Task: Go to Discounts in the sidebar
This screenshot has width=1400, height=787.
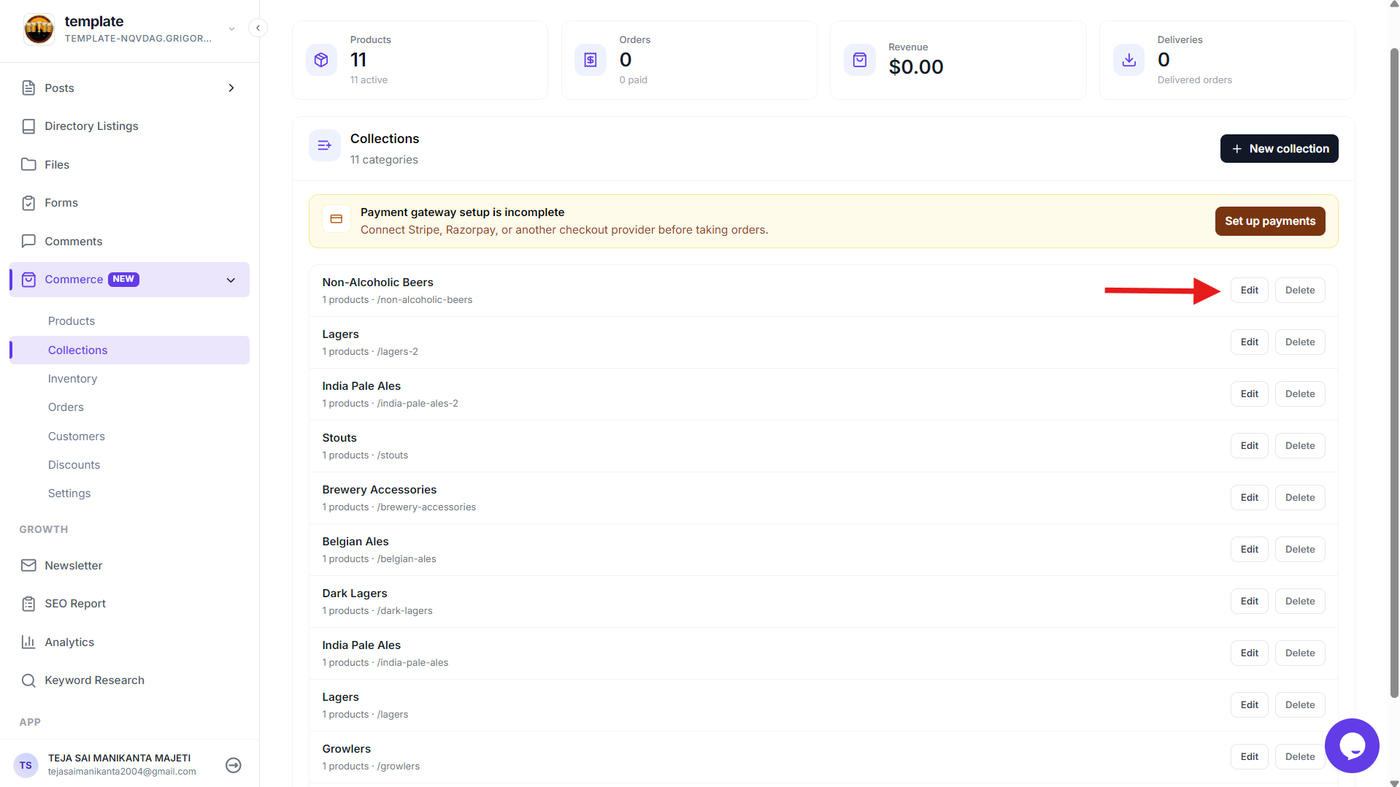Action: (x=74, y=465)
